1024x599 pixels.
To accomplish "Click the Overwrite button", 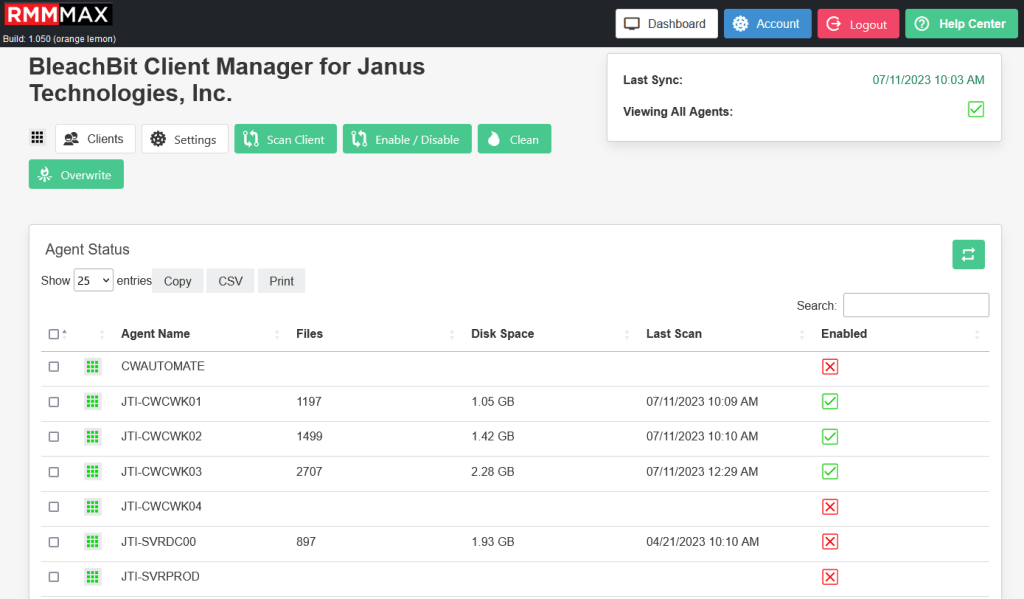I will (x=76, y=174).
